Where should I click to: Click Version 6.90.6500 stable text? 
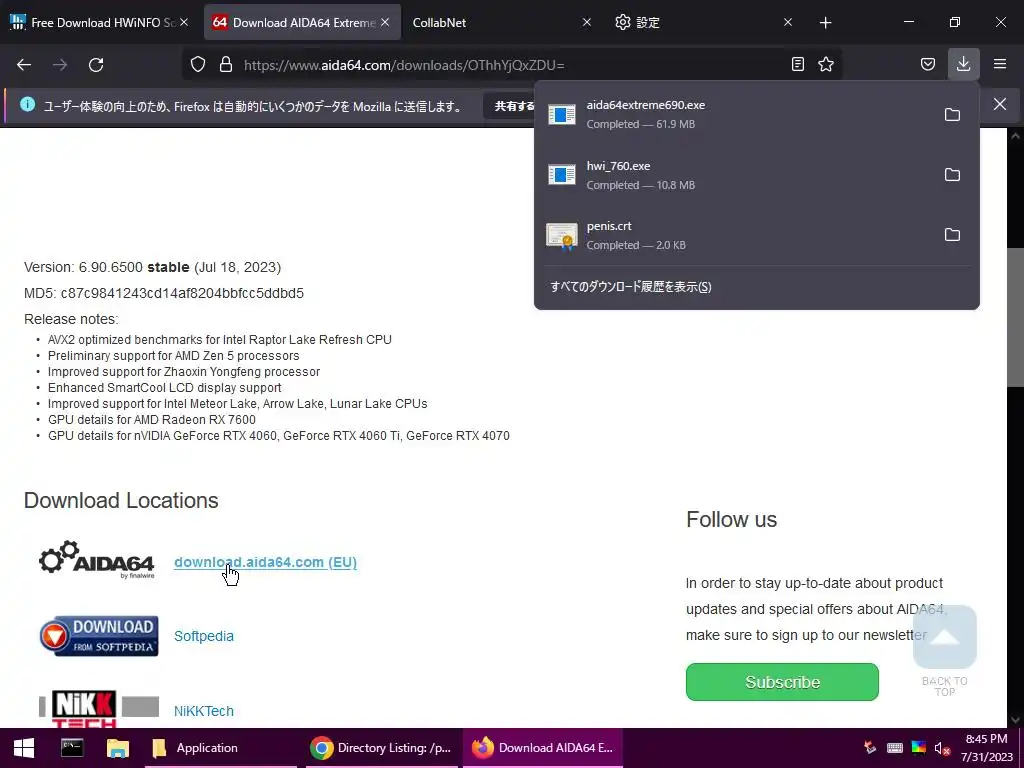click(x=152, y=267)
